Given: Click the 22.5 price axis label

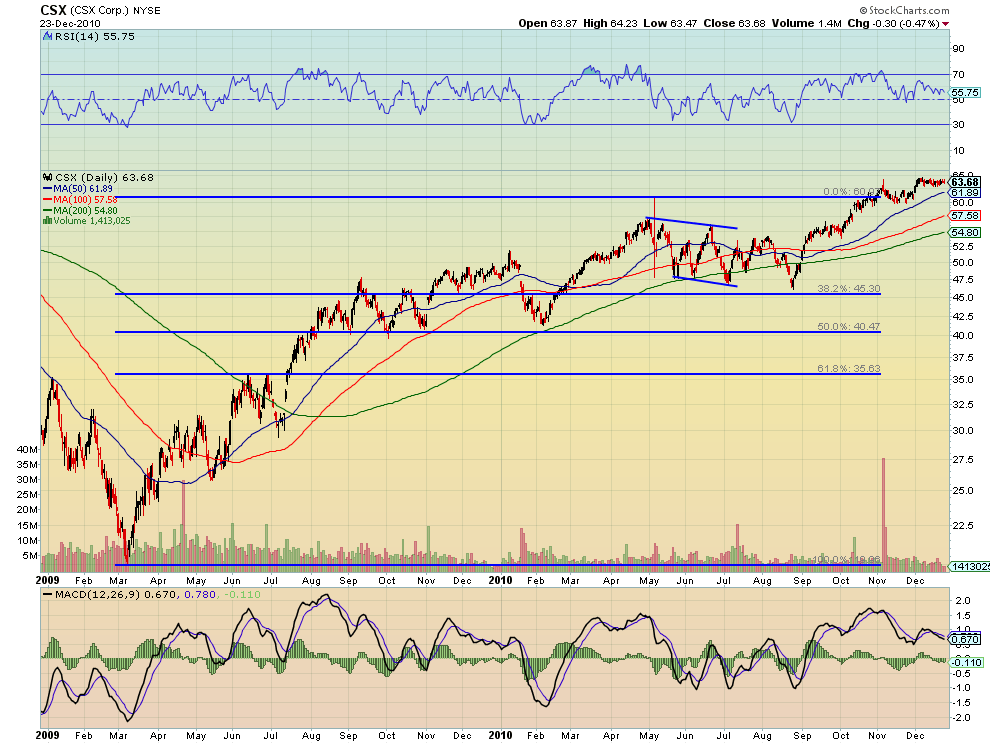Looking at the screenshot, I should point(961,525).
